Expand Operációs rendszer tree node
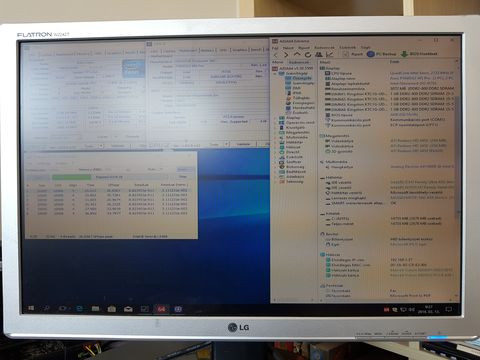Image resolution: width=480 pixels, height=360 pixels. click(x=275, y=123)
